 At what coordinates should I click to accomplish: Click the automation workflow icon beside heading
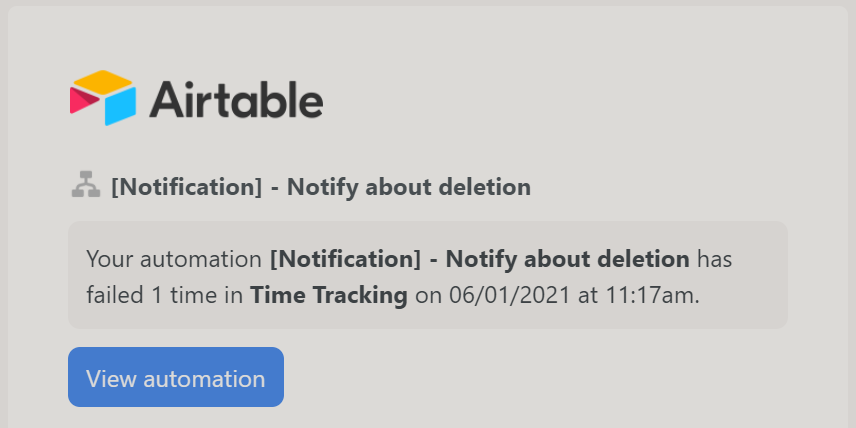(86, 185)
